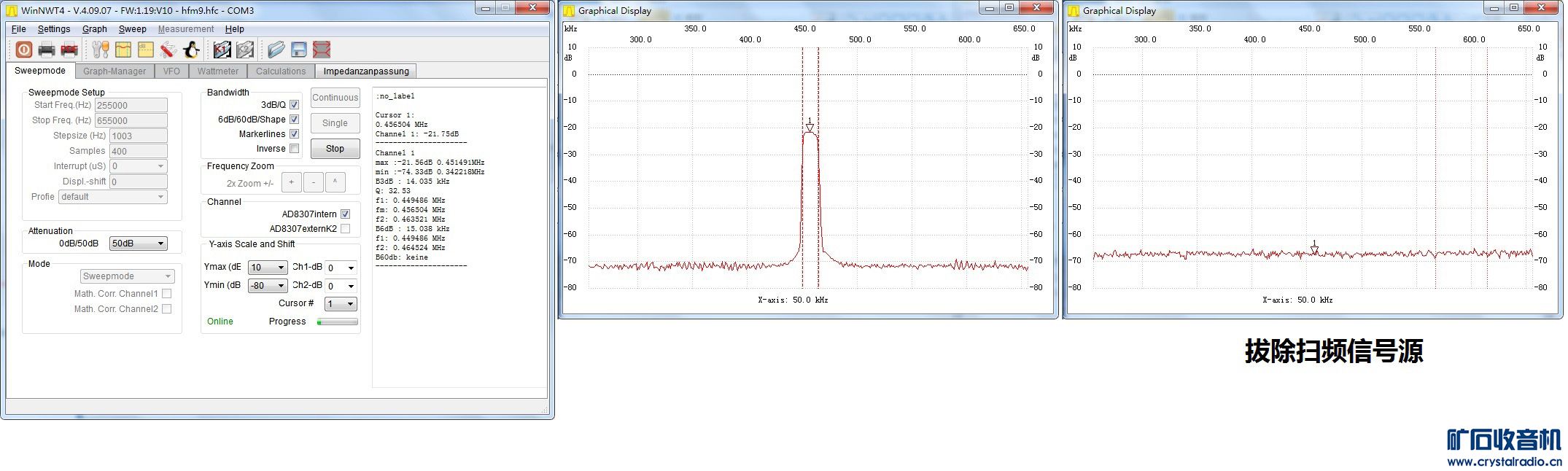This screenshot has height=471, width=1568.
Task: Open the Sweep menu
Action: (133, 29)
